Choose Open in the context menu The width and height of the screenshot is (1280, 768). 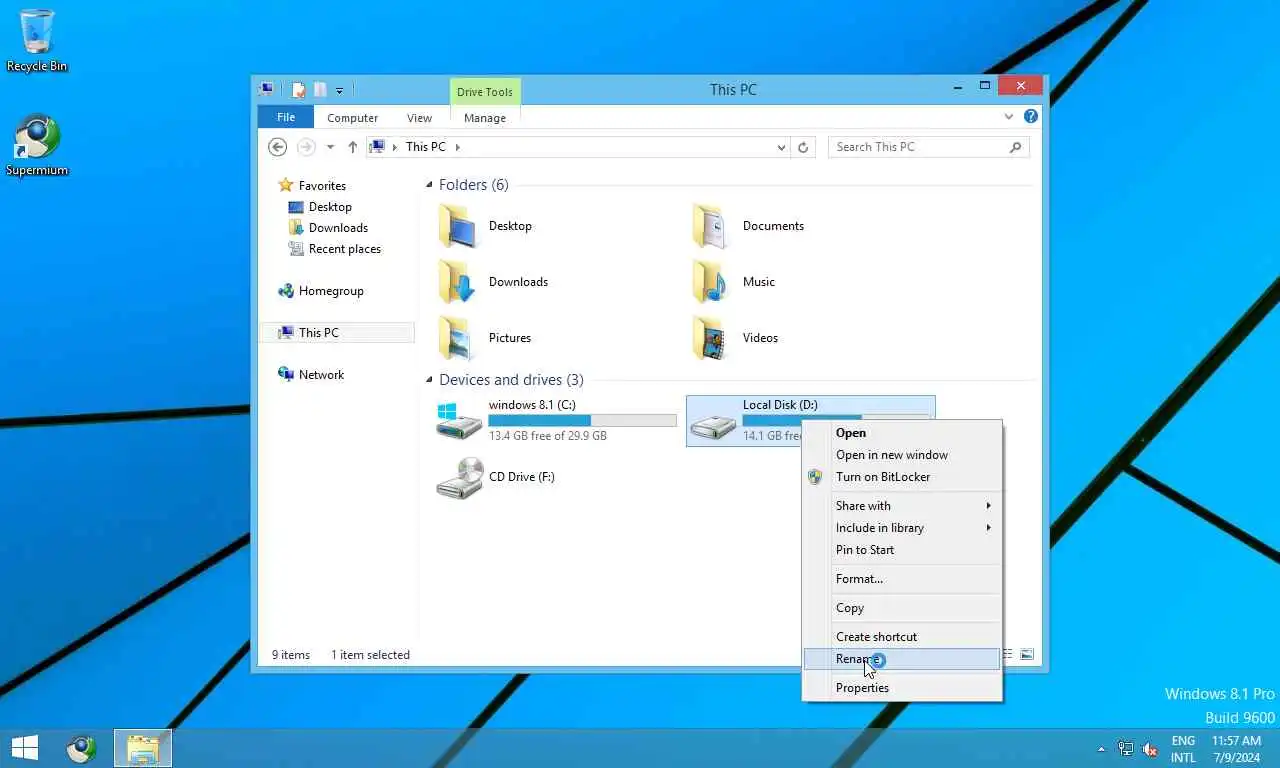901,433
